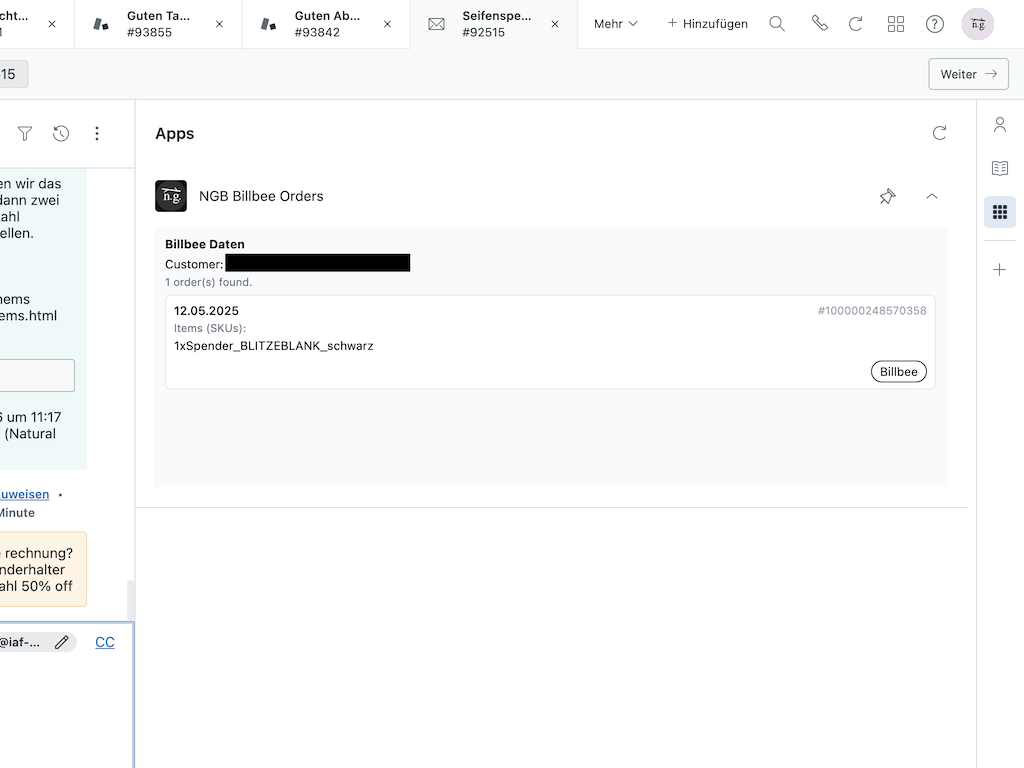
Task: Open the Knowledge book icon in right sidebar
Action: coord(1000,168)
